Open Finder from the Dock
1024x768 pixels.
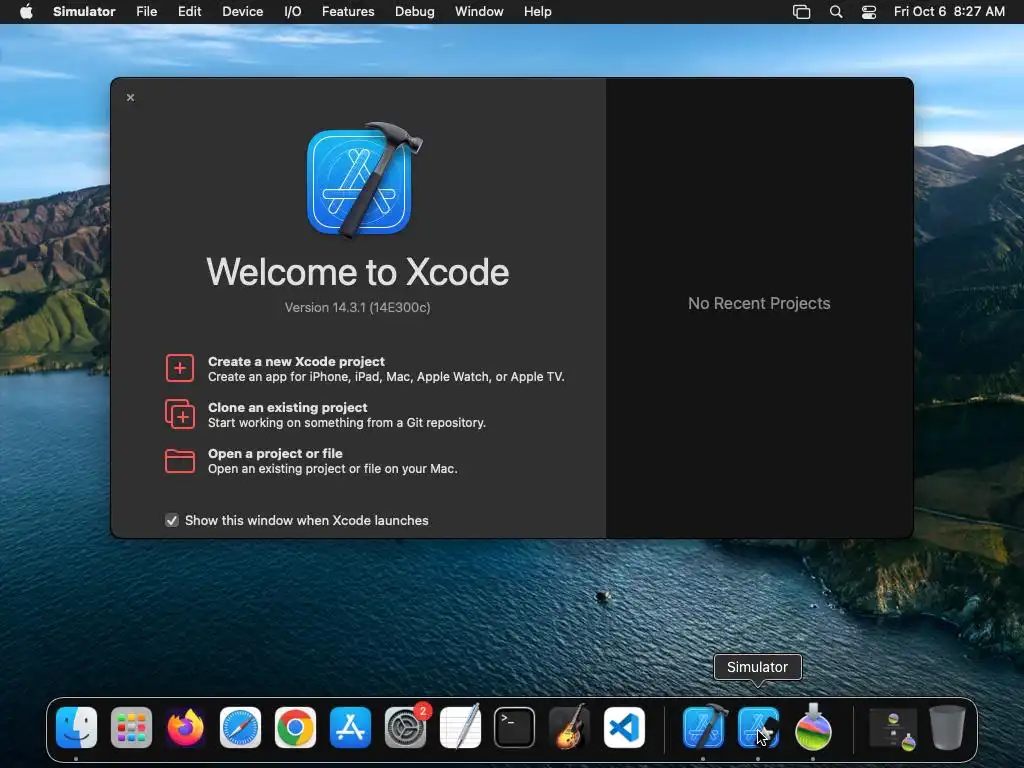coord(76,728)
